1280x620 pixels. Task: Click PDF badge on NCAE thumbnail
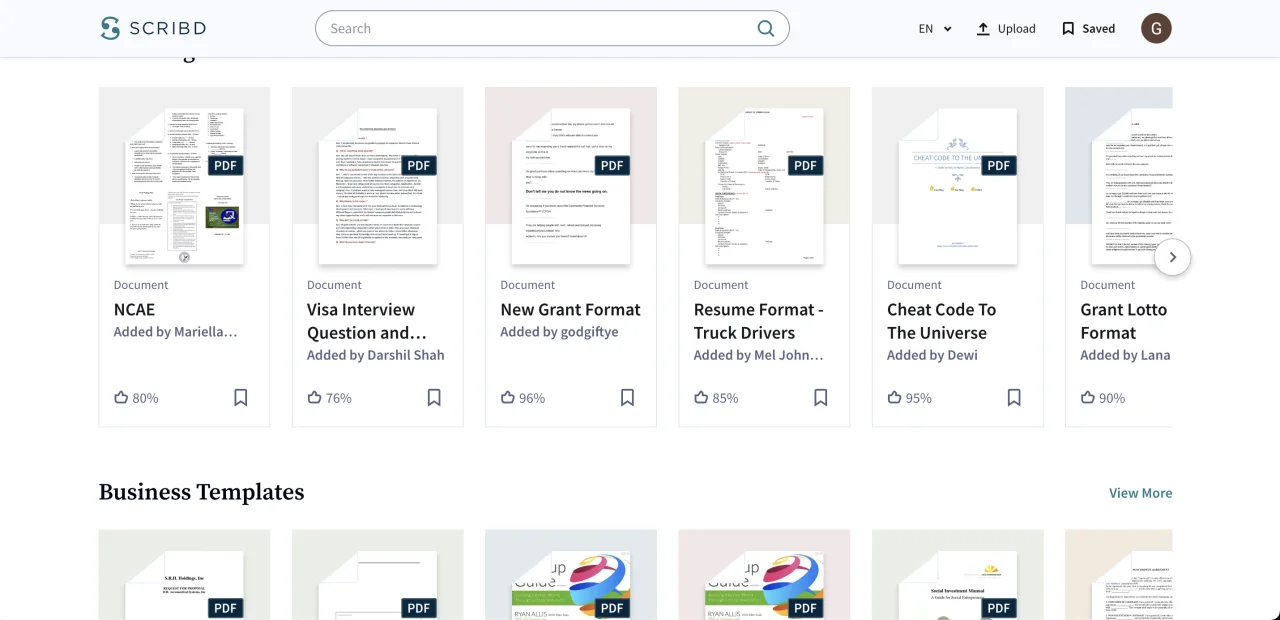tap(226, 165)
